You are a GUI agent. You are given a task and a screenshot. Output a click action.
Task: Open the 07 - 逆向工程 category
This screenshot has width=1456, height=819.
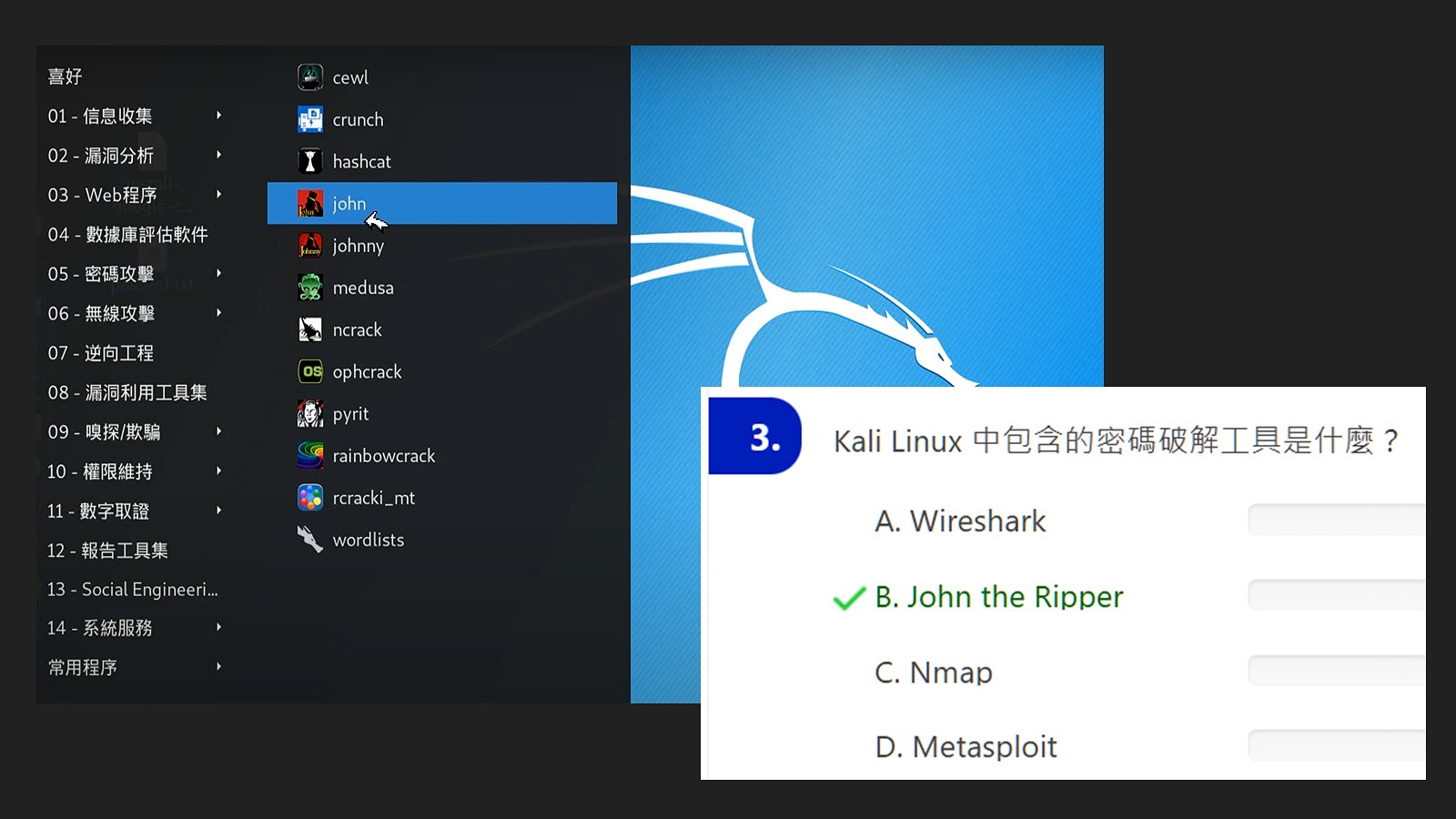coord(101,353)
